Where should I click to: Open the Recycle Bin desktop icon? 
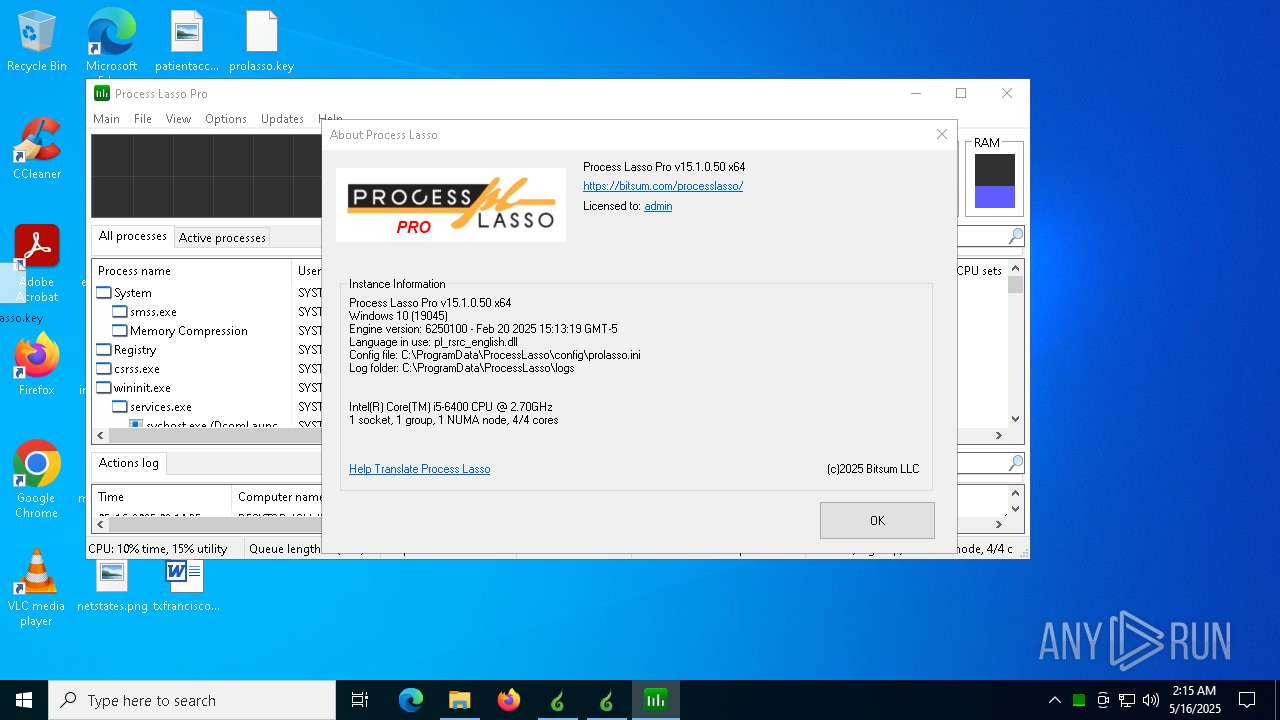37,41
